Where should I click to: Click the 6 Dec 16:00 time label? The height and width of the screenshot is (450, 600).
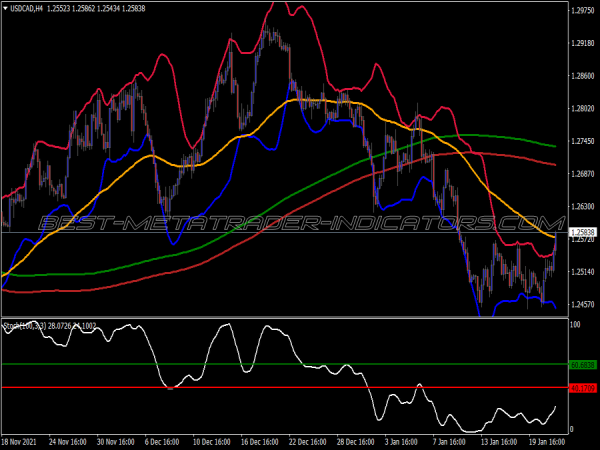[162, 442]
